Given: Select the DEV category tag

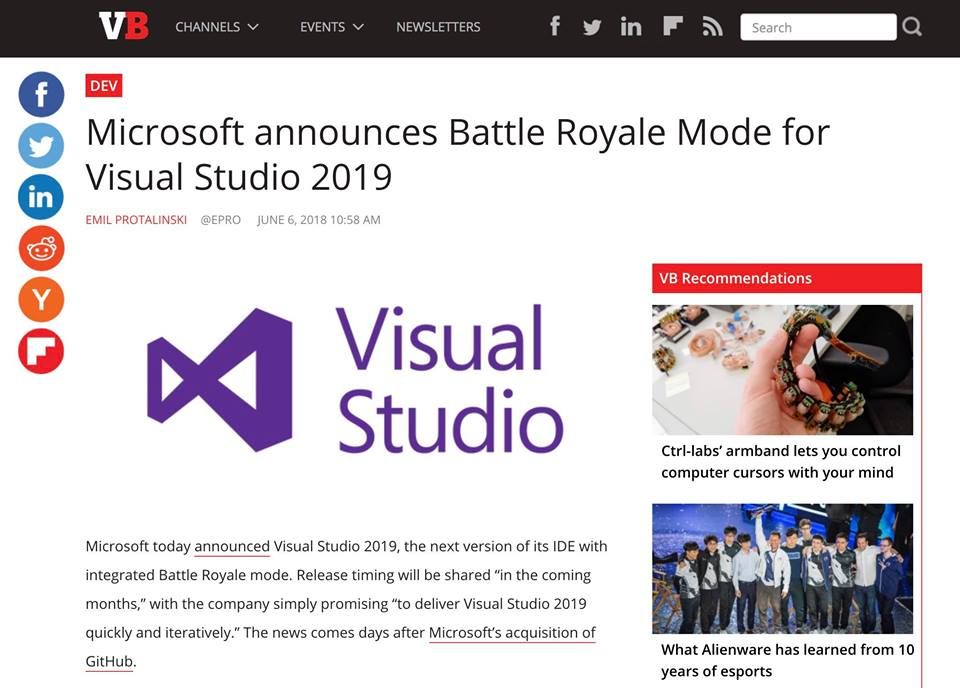Looking at the screenshot, I should tap(104, 86).
